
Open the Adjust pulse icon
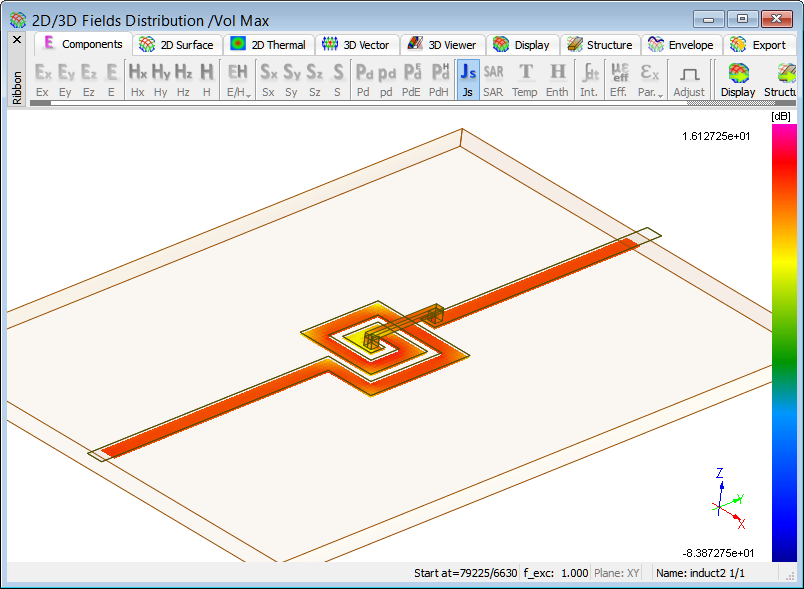point(689,80)
